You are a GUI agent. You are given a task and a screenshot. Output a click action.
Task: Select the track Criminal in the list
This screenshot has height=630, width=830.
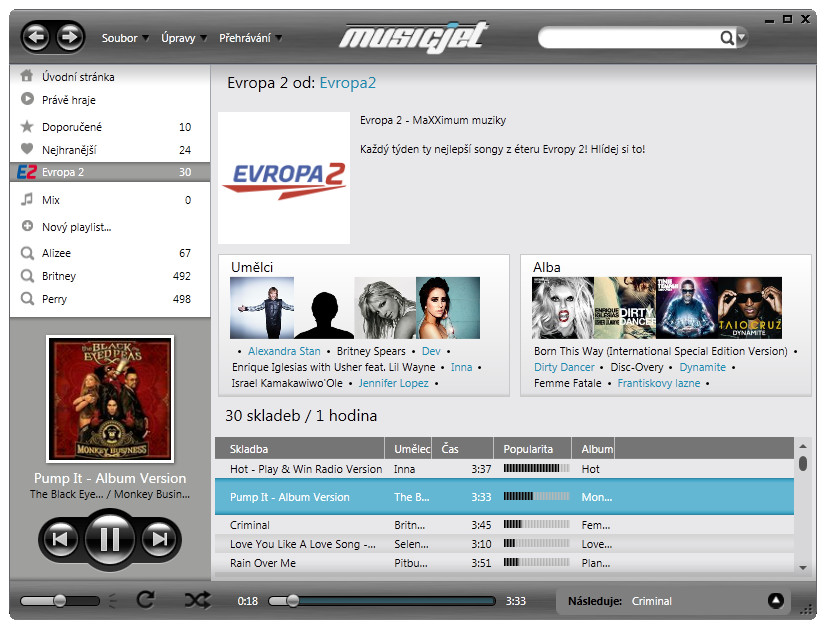click(504, 525)
